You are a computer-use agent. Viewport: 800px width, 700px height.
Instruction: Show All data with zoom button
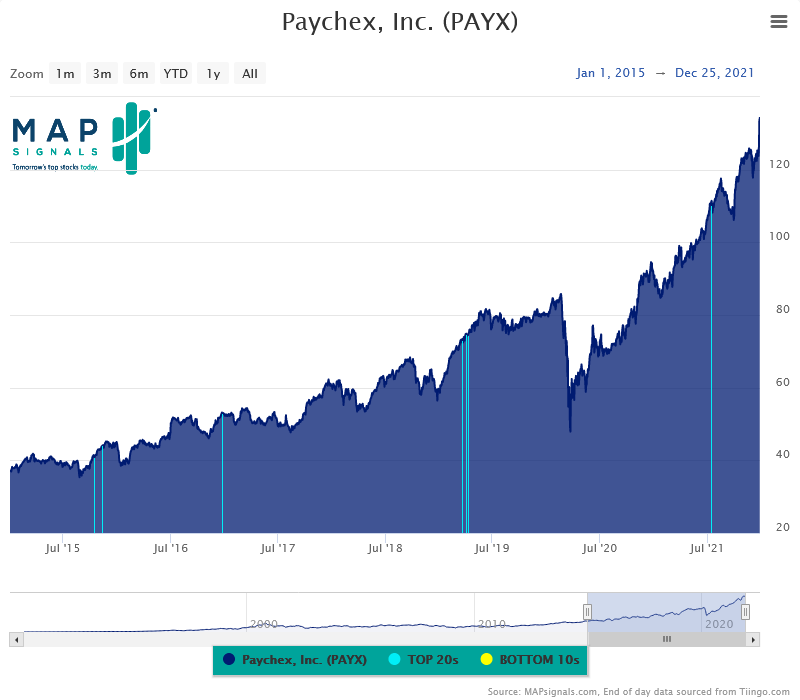point(249,73)
